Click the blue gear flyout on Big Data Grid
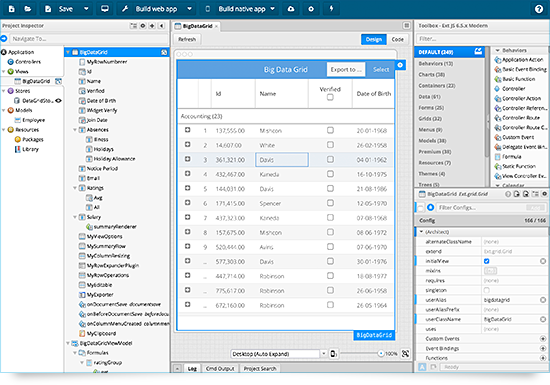This screenshot has height=385, width=550. click(x=400, y=65)
